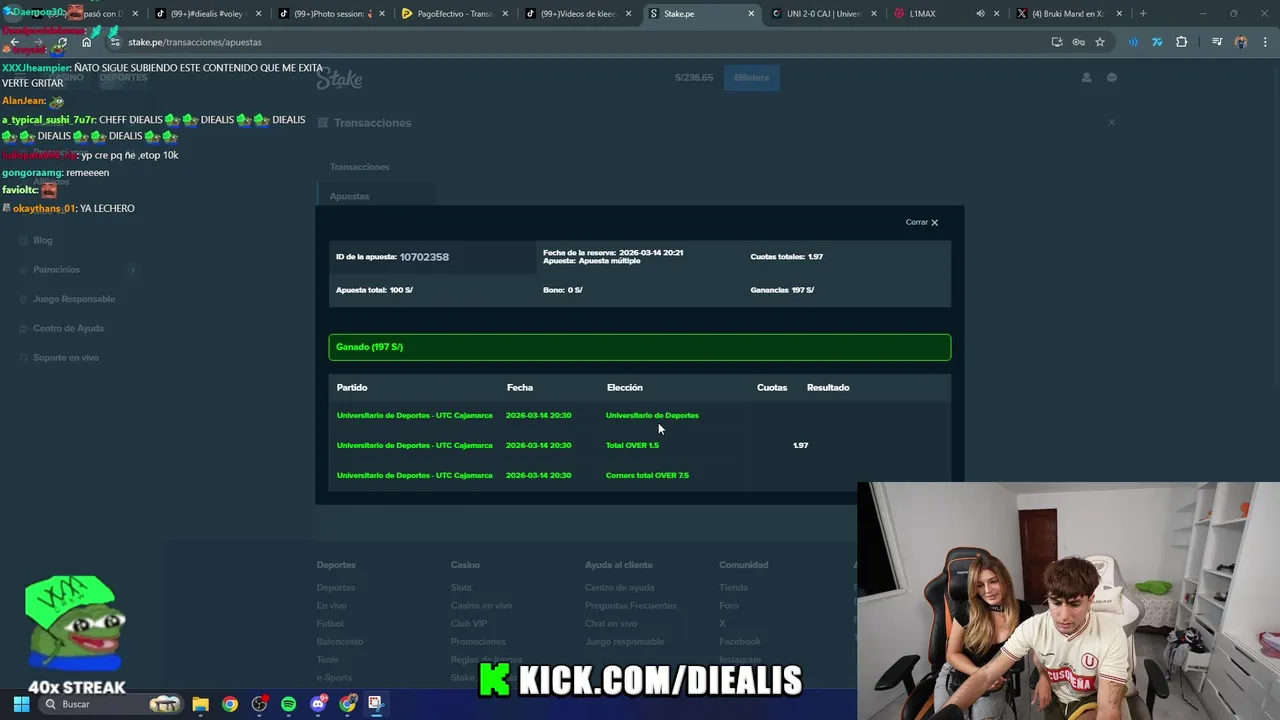Open the media controls icon in the toolbar
1280x720 pixels.
tap(1217, 42)
